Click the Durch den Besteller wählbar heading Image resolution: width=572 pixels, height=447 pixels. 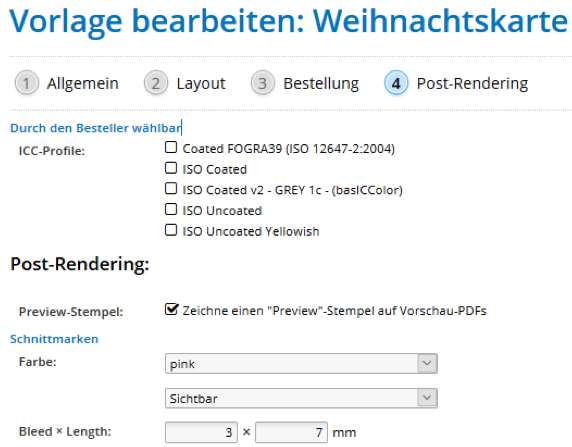point(96,128)
